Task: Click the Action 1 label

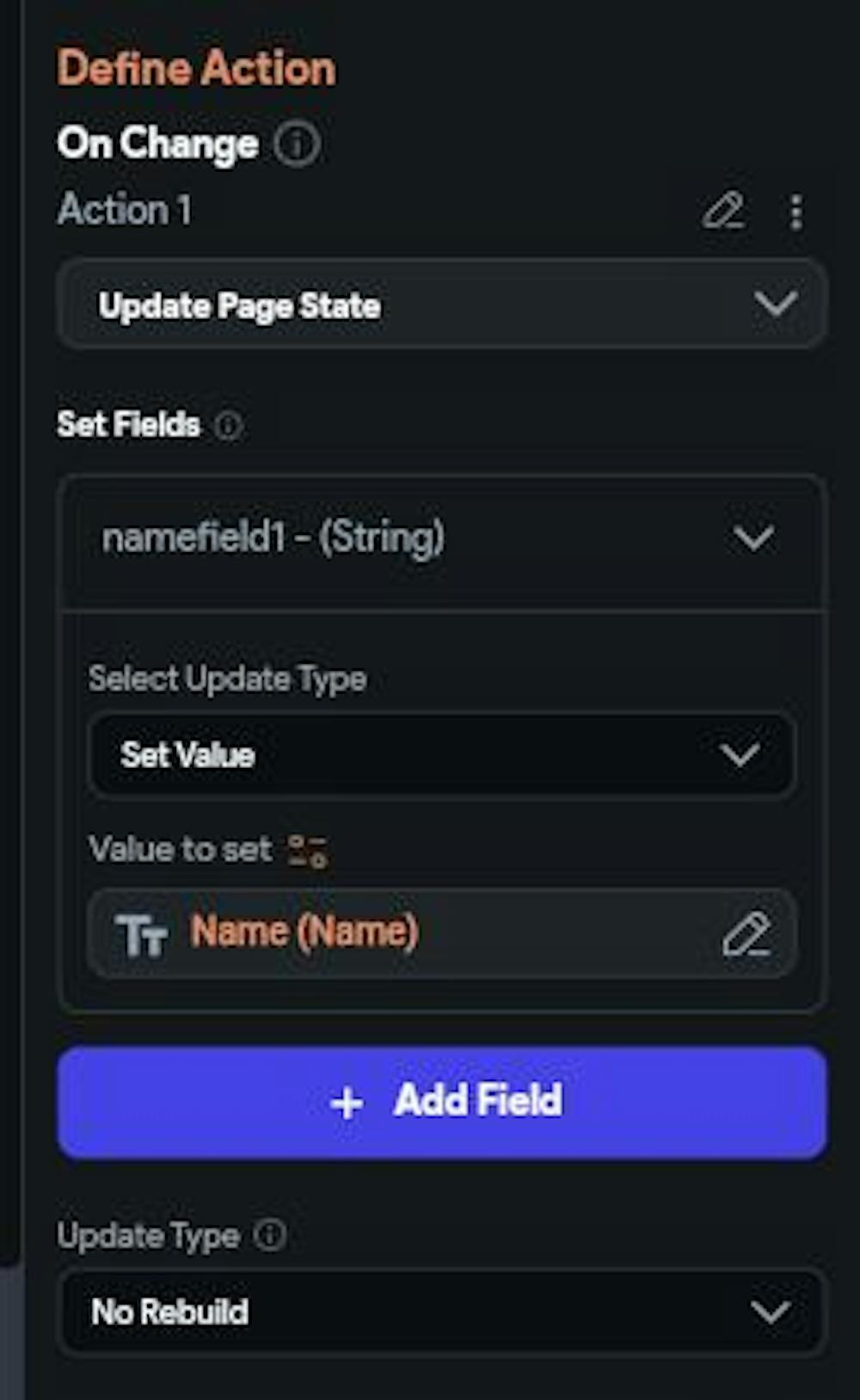Action: pyautogui.click(x=125, y=211)
